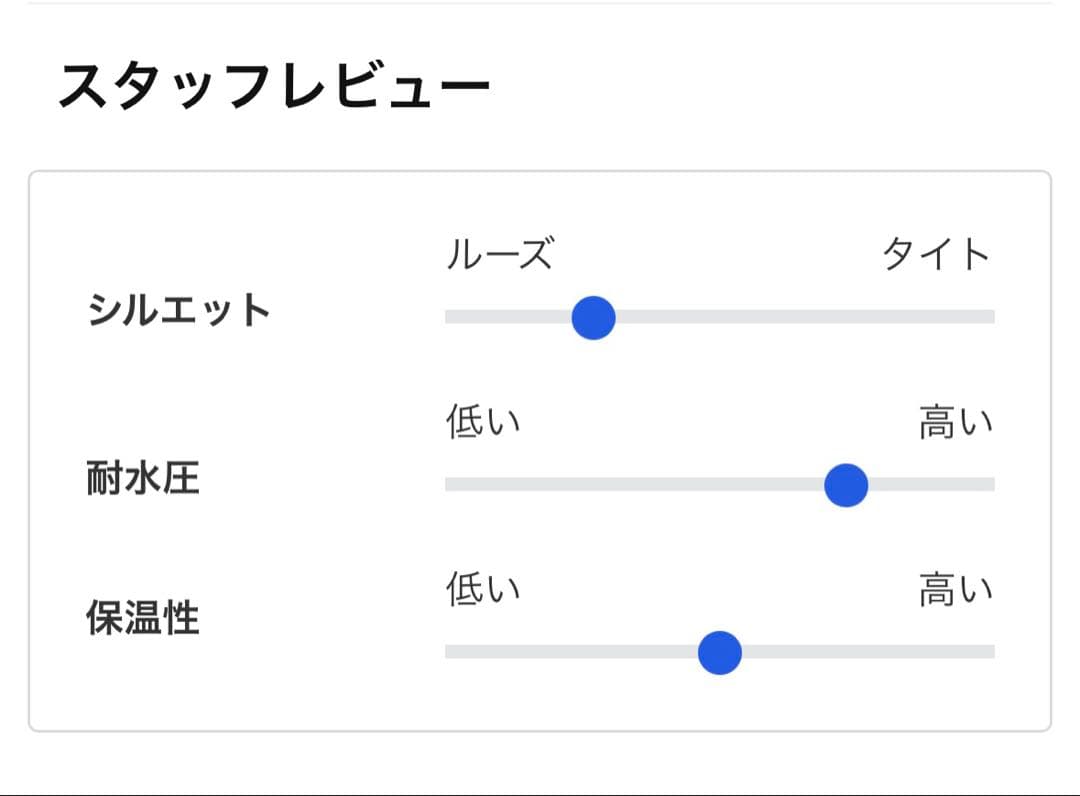Click the 高い label on the 保温性 row
This screenshot has height=796, width=1080.
click(953, 590)
